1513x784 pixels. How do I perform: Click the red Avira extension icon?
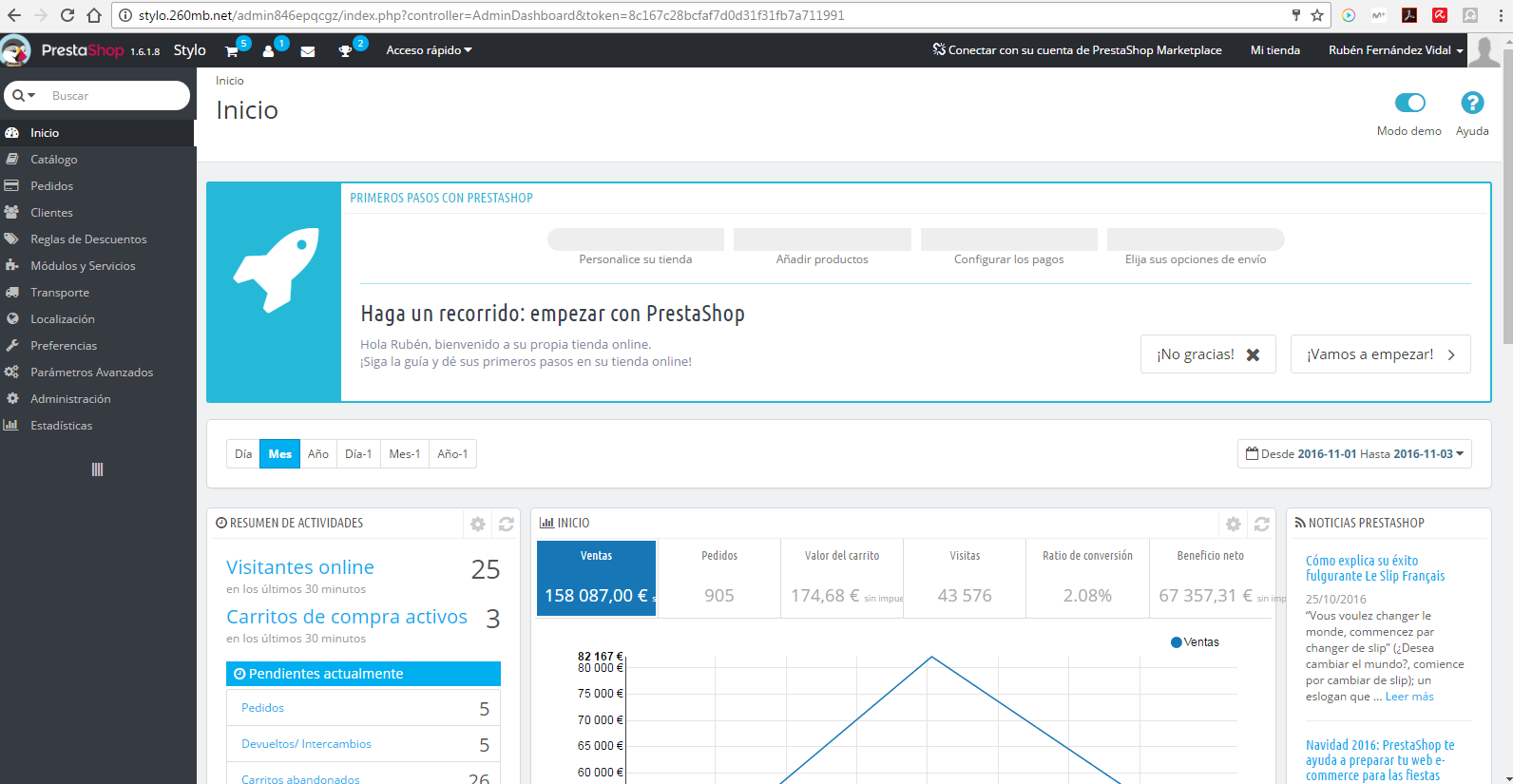1440,15
